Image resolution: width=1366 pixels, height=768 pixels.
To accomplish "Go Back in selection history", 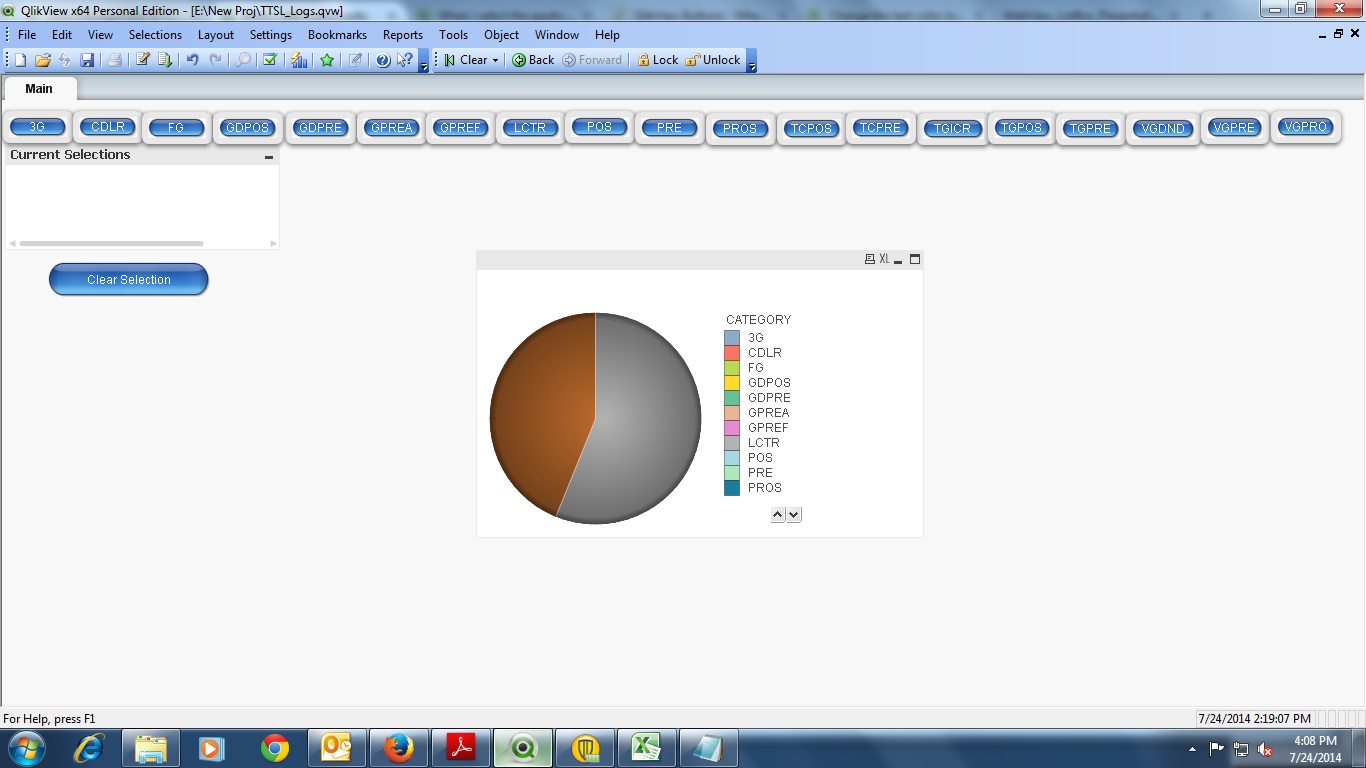I will [x=533, y=60].
